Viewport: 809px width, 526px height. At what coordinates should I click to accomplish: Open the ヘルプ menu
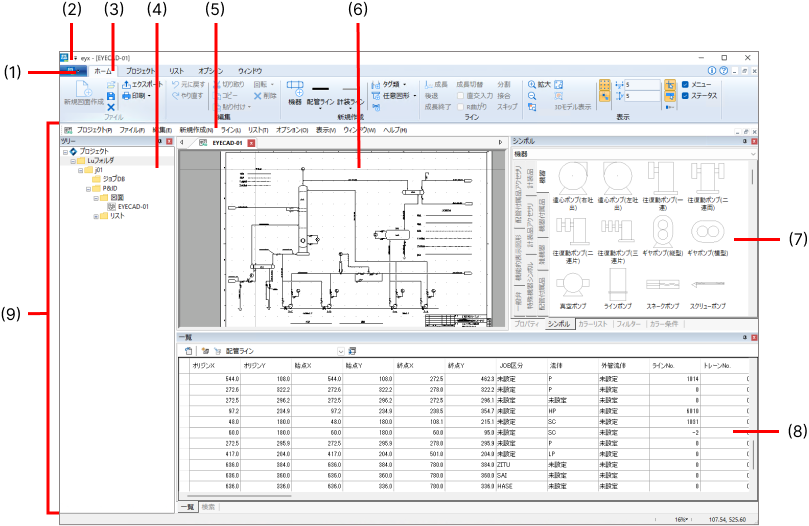tap(395, 130)
